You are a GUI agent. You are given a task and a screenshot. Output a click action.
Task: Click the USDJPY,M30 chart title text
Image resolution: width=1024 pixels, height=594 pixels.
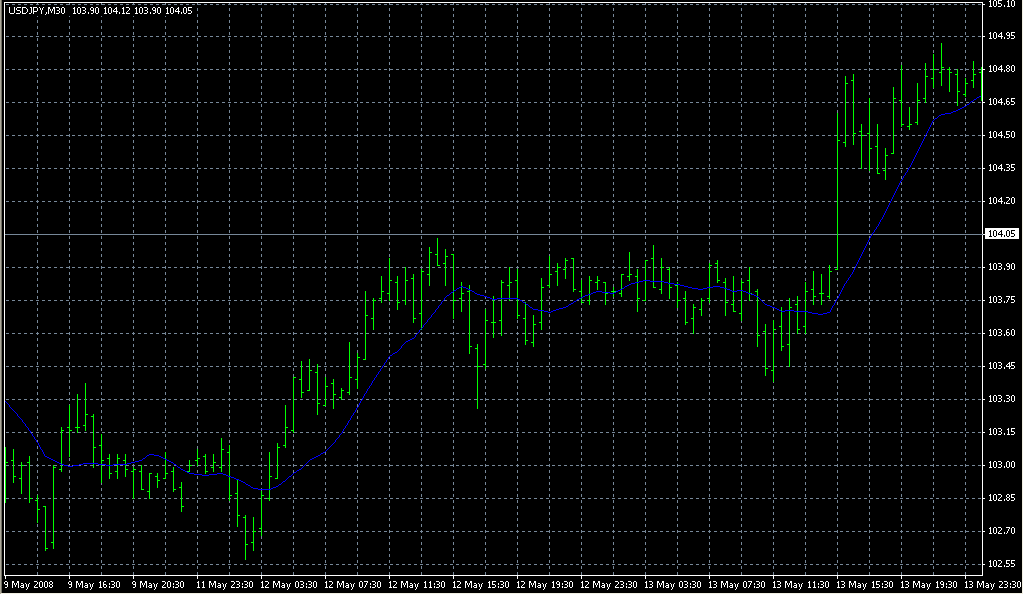[x=37, y=11]
